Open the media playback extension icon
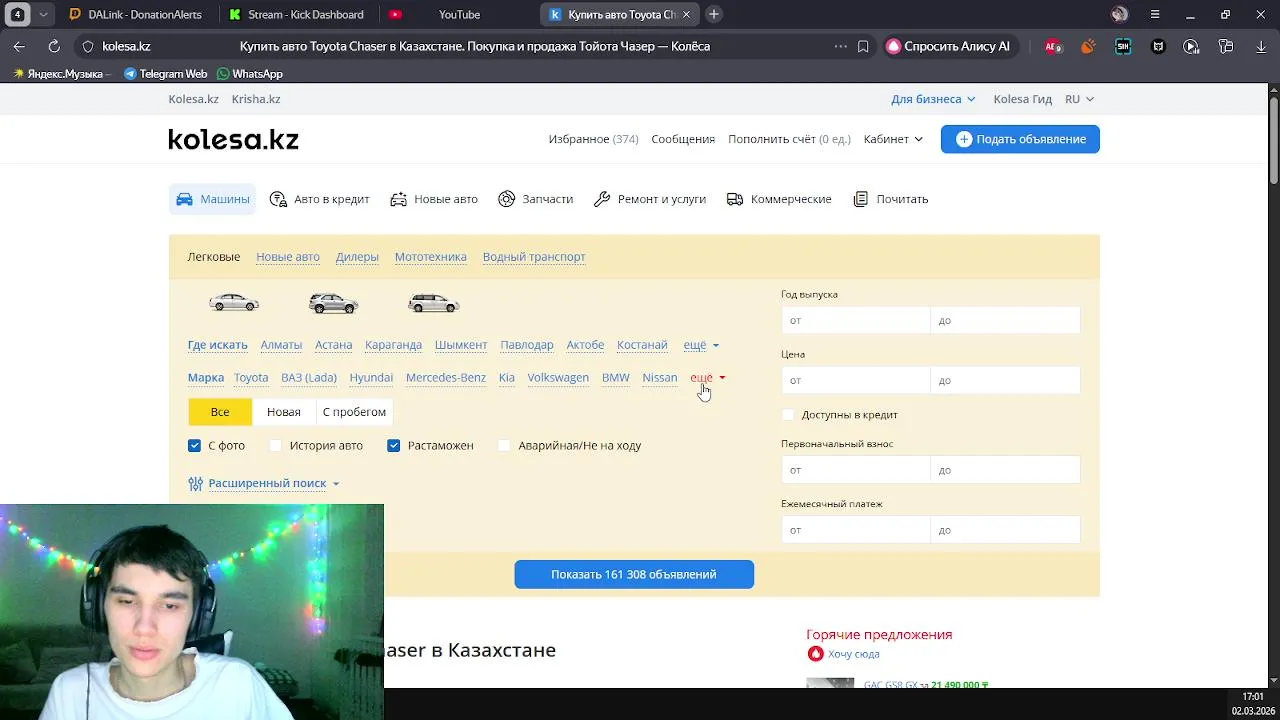Viewport: 1280px width, 720px height. point(1191,46)
